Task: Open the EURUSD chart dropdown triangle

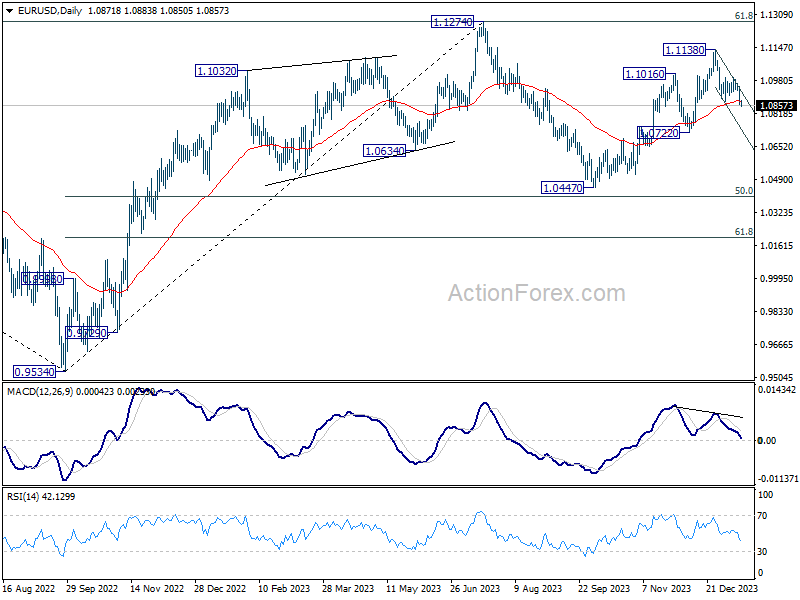Action: click(x=10, y=11)
